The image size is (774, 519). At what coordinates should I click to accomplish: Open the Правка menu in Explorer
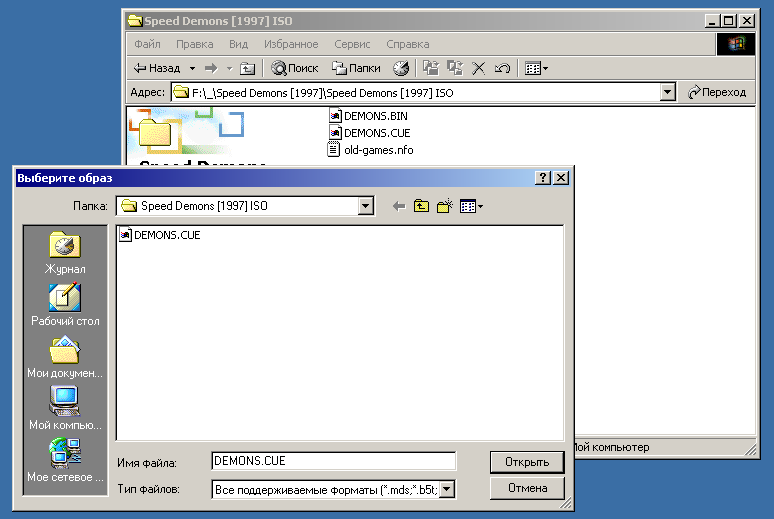click(194, 44)
